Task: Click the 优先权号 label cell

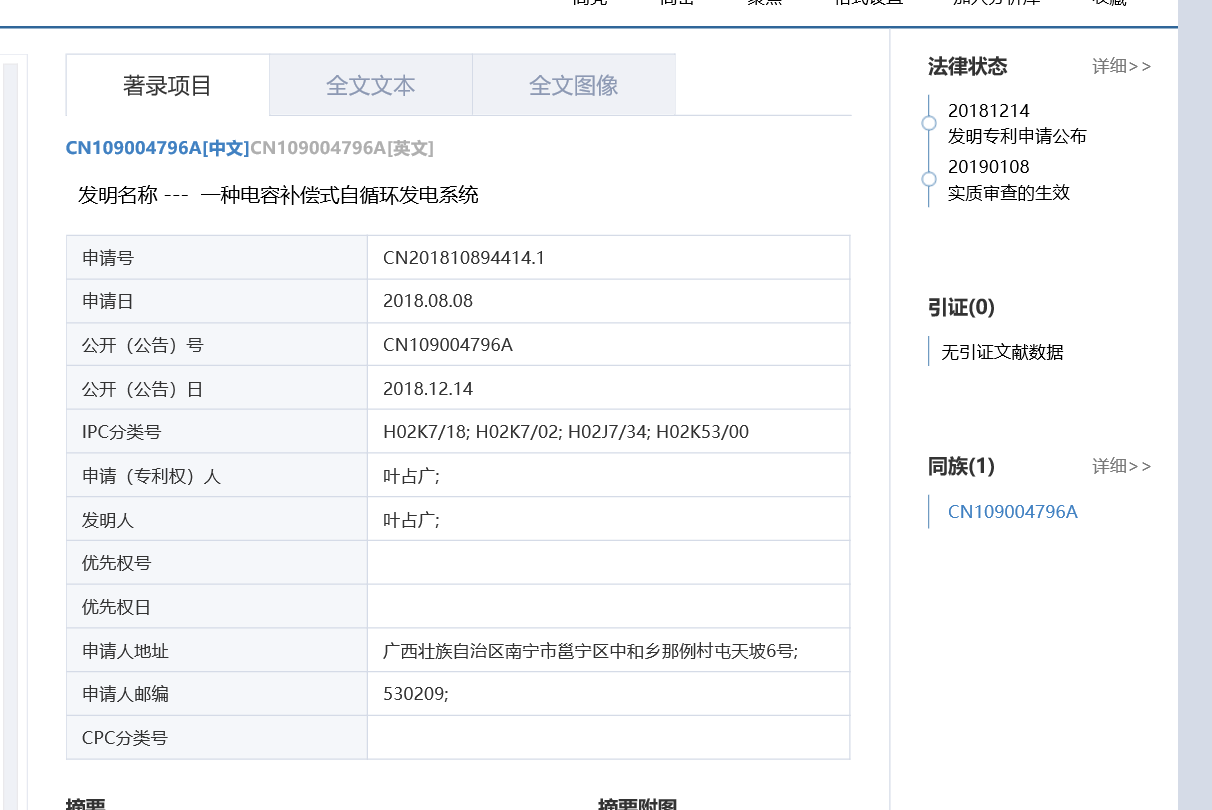Action: [x=217, y=563]
